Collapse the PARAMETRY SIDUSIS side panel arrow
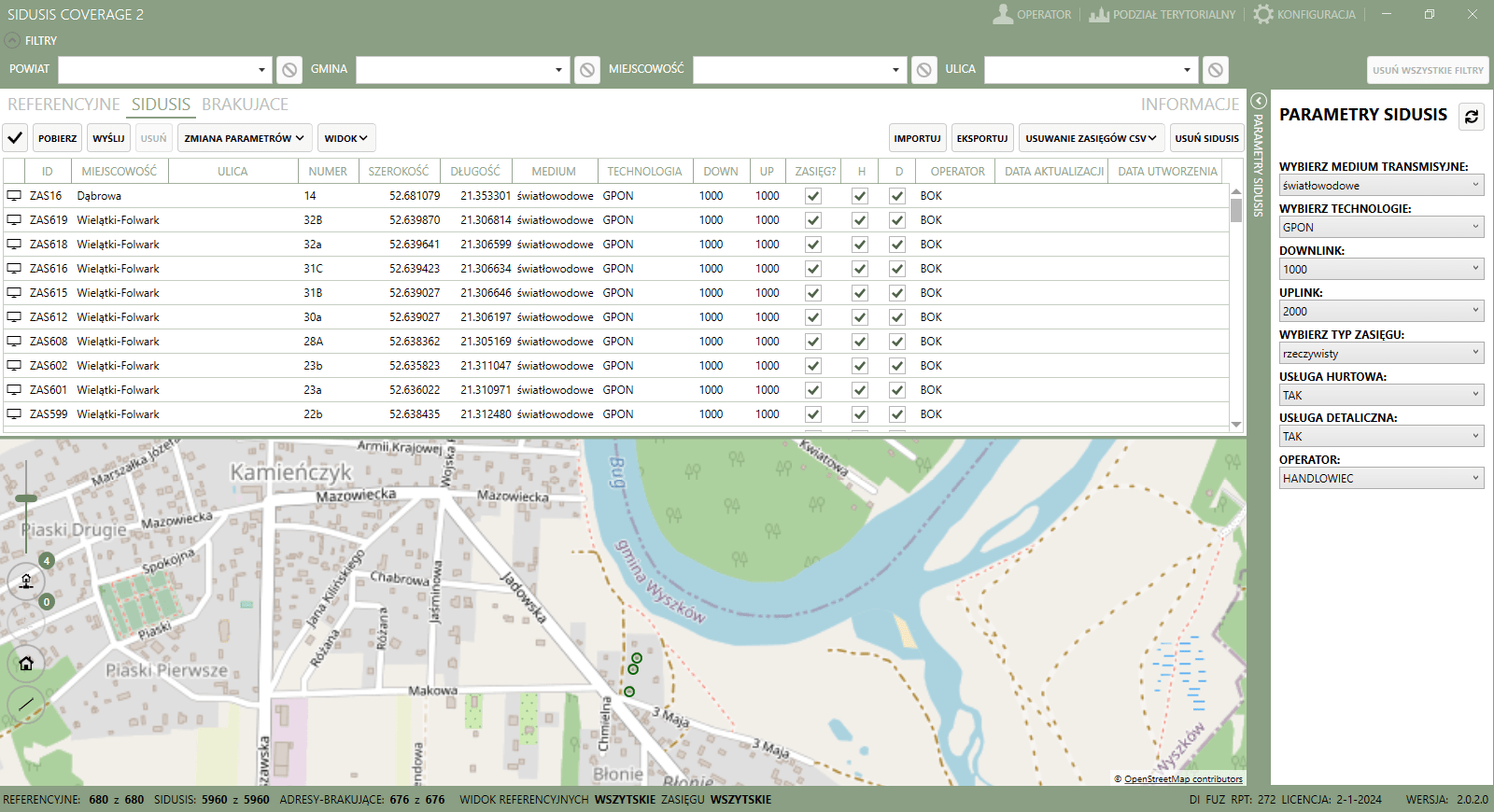Viewport: 1494px width, 812px height. 1258,101
